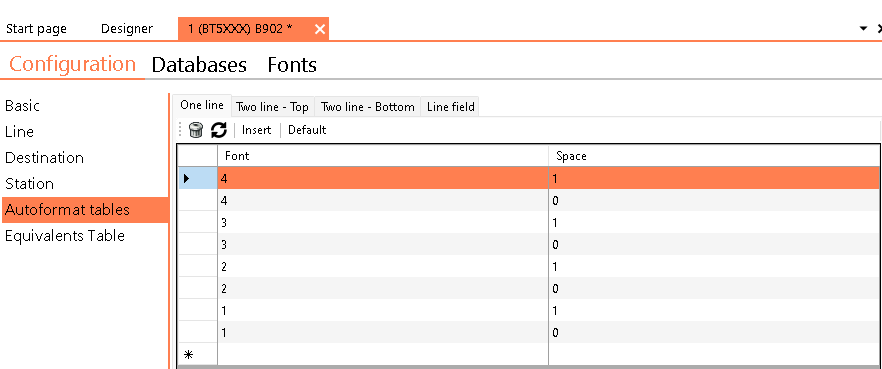
Task: Click the Insert toolbar button
Action: pyautogui.click(x=256, y=130)
